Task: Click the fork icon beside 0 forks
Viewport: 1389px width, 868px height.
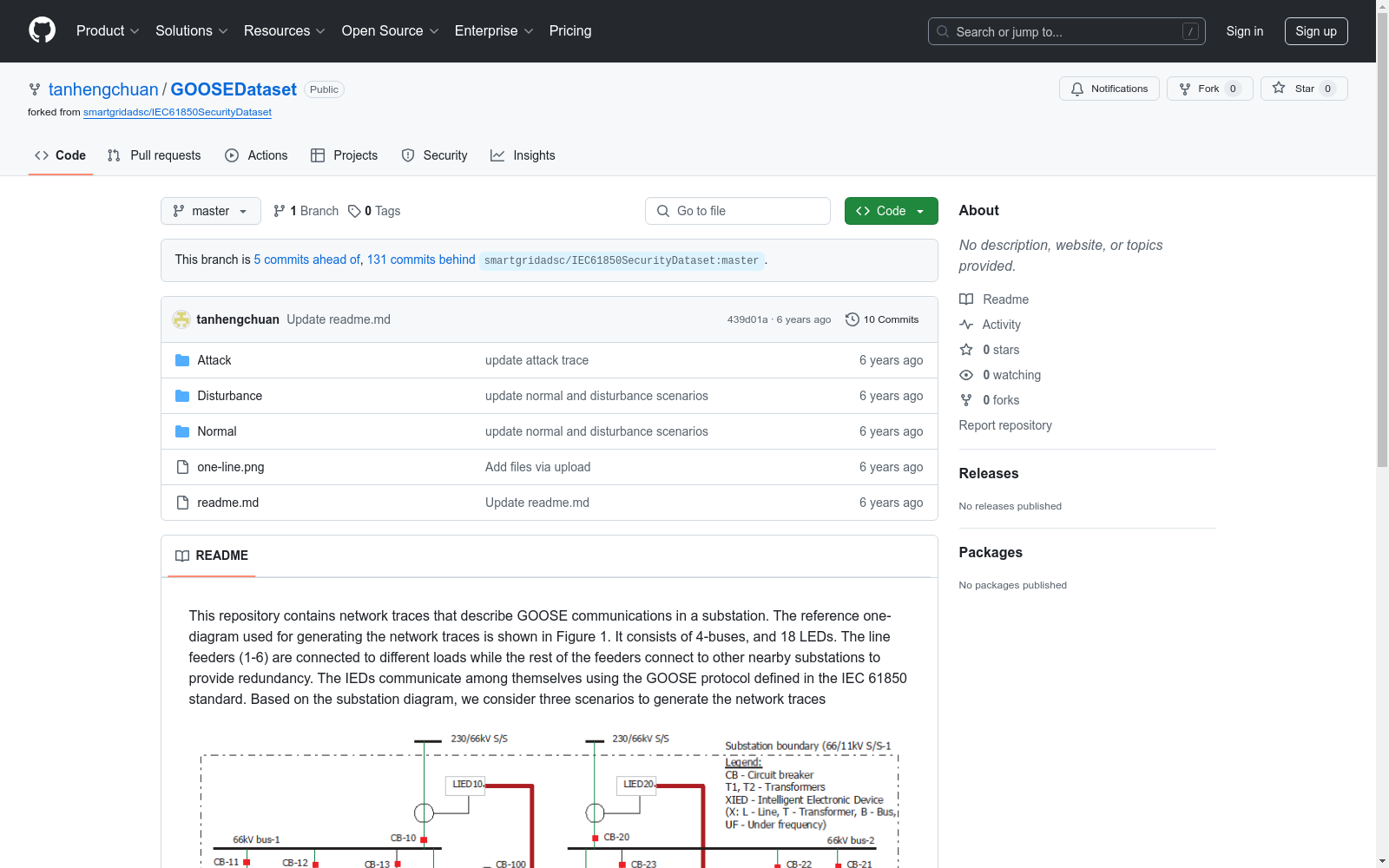Action: [x=966, y=400]
